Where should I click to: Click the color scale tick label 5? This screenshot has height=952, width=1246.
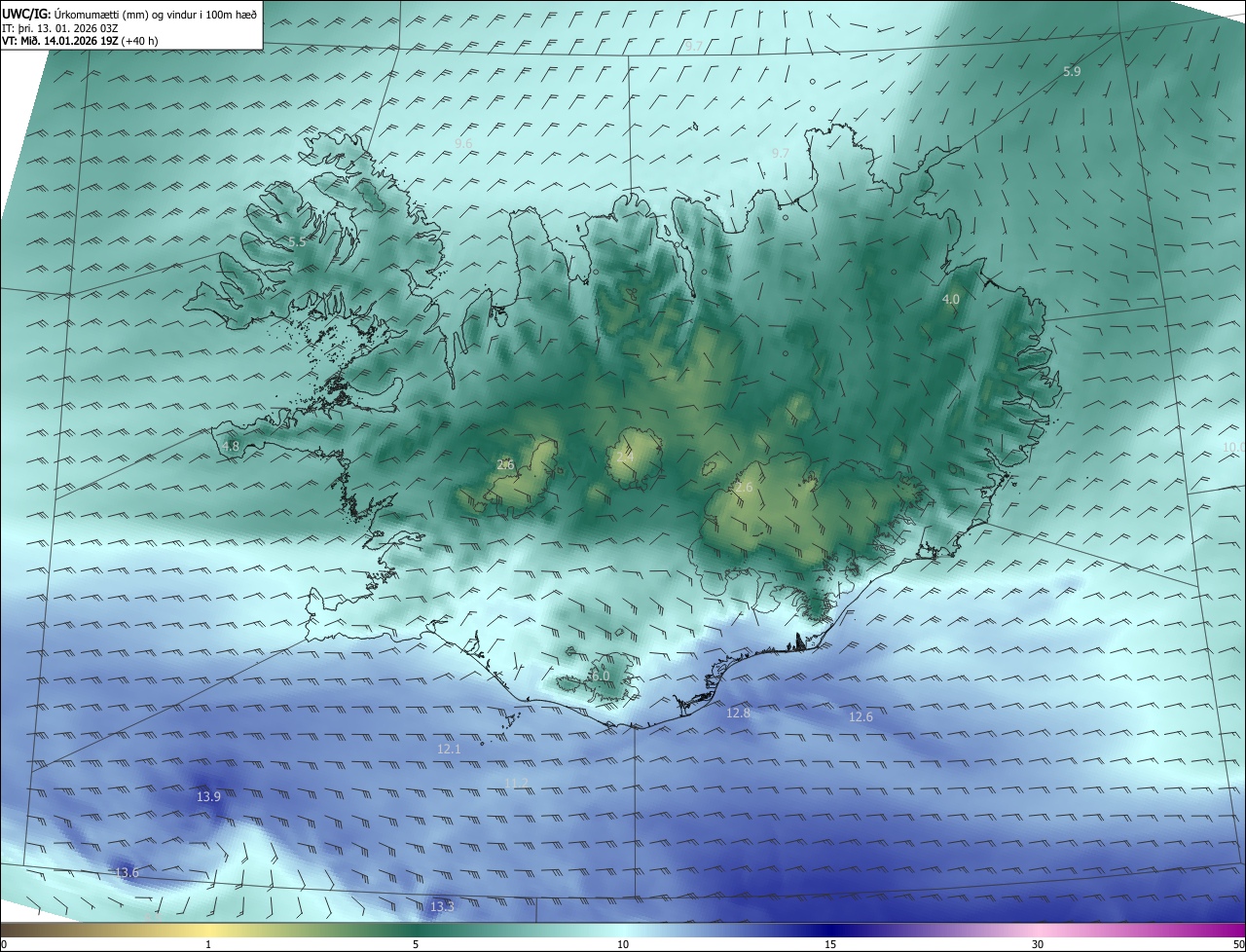click(416, 944)
